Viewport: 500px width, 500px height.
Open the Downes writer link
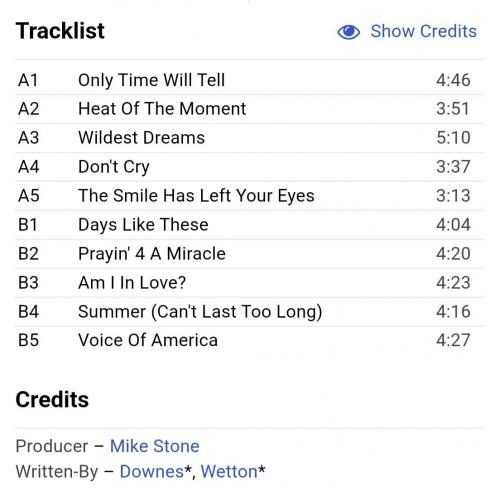click(x=152, y=472)
